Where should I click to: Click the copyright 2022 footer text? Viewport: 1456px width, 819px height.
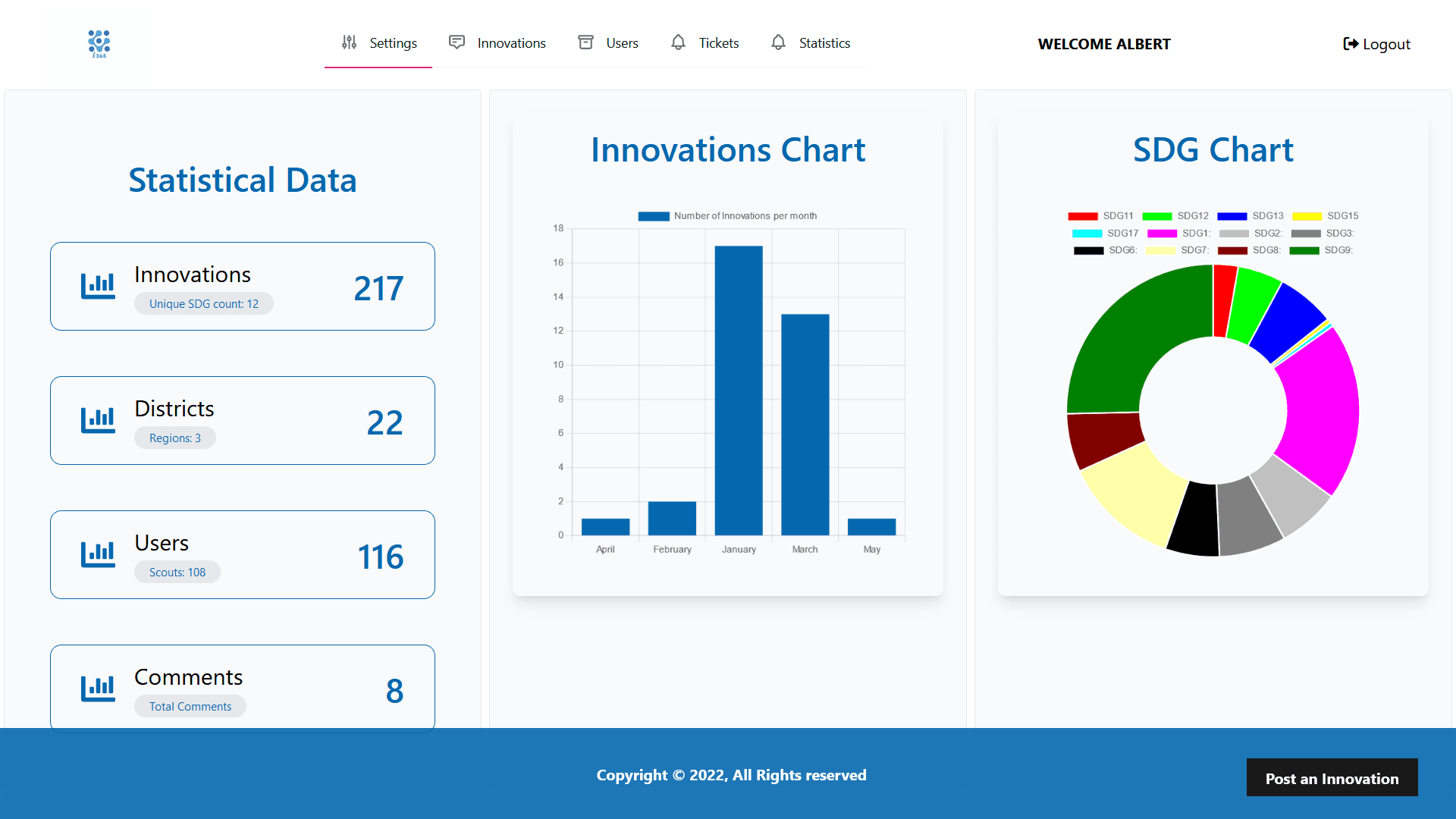[x=731, y=775]
